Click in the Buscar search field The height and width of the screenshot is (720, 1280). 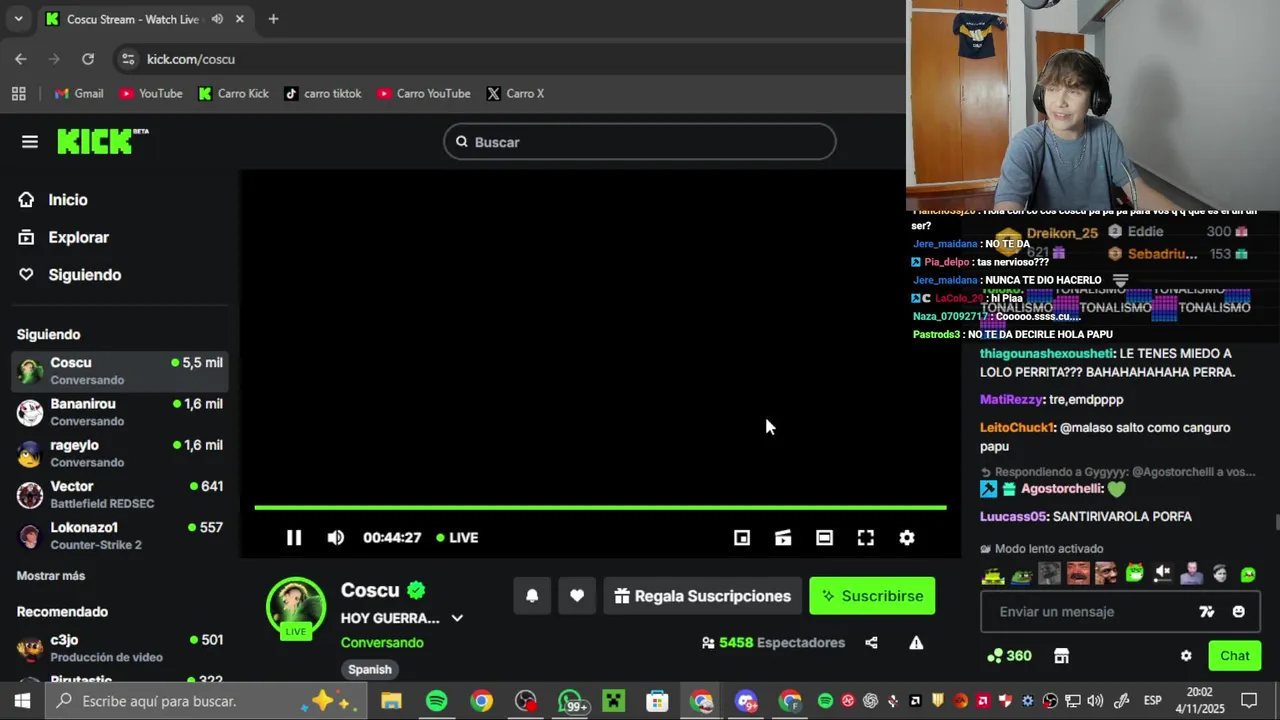click(x=640, y=142)
